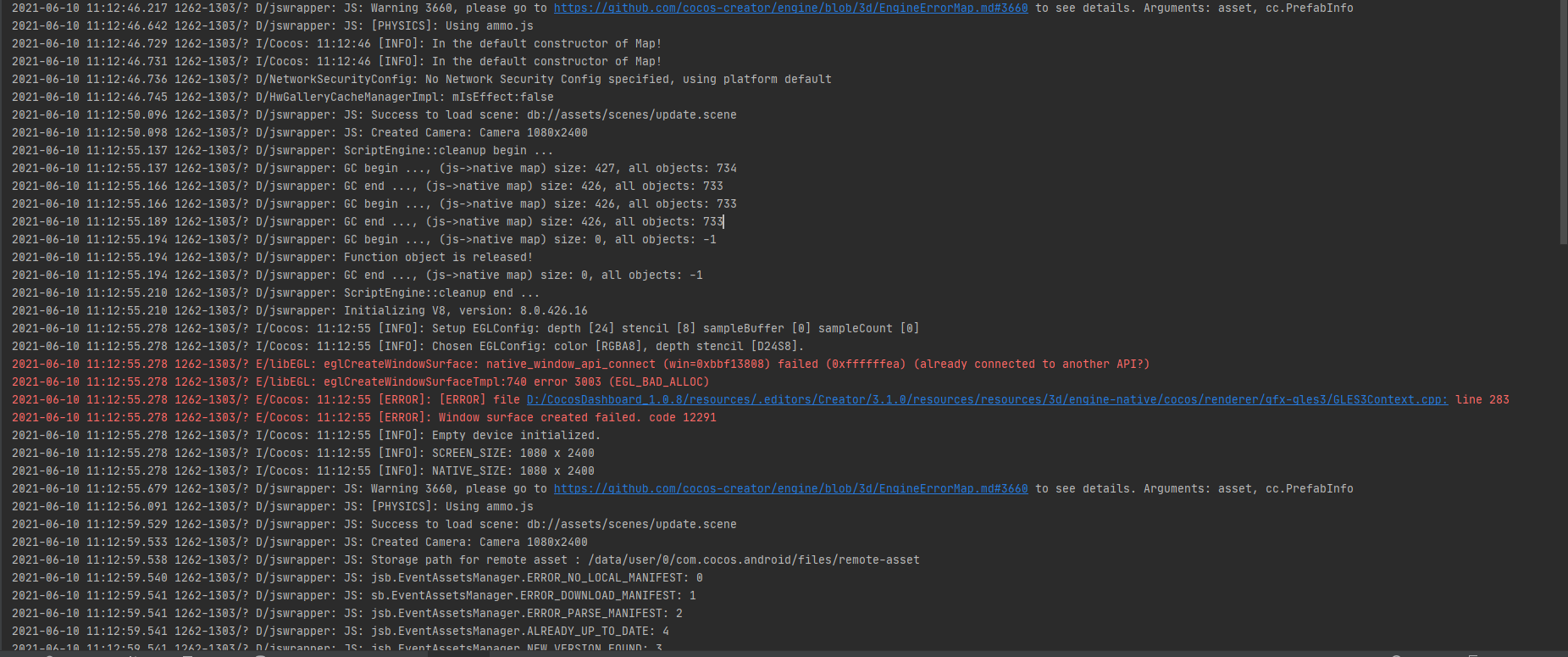Click the 'Initializing V8, version' log line
Screen dimensions: 1568x657
tap(465, 310)
